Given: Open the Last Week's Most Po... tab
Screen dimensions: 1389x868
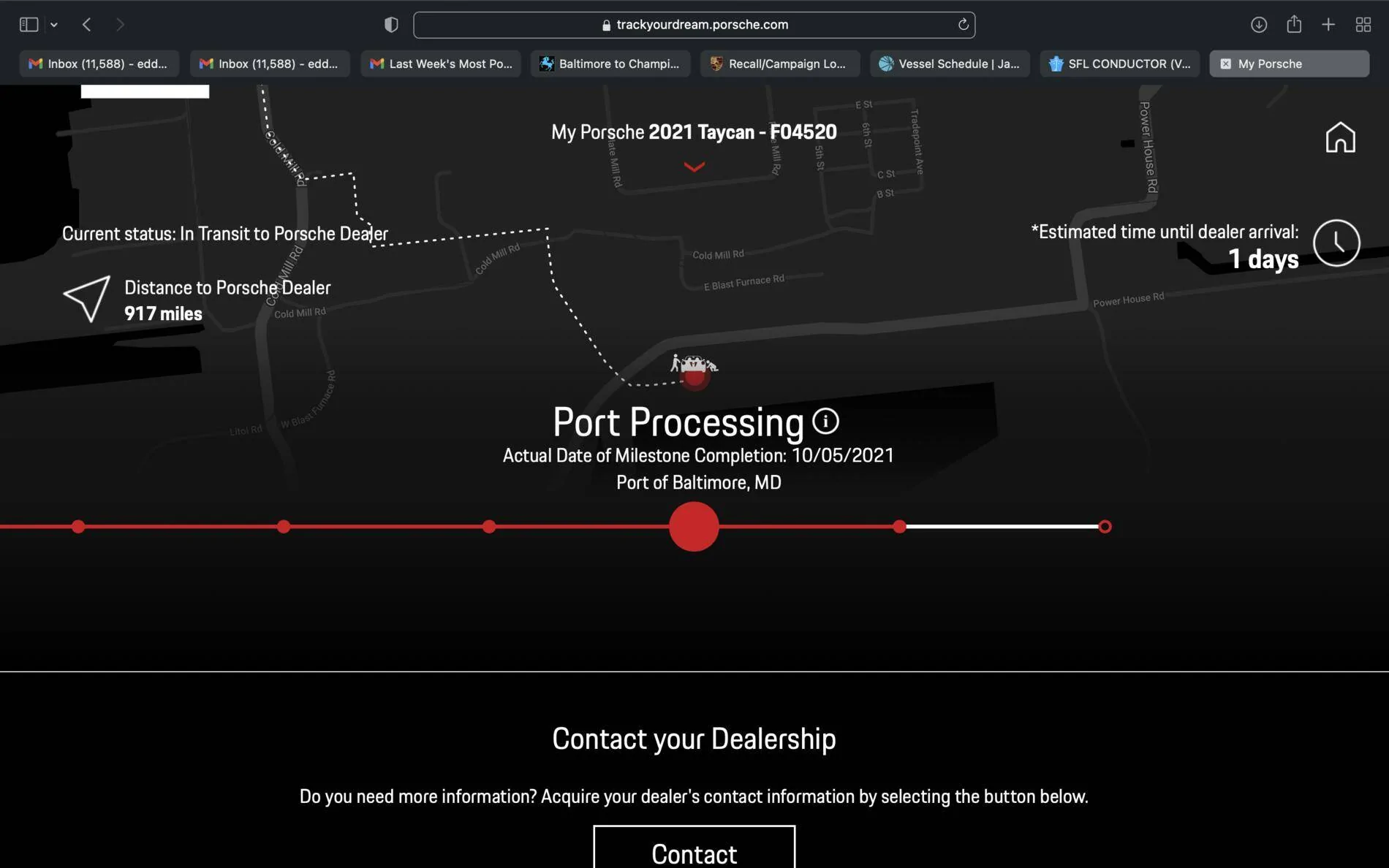Looking at the screenshot, I should click(x=441, y=64).
